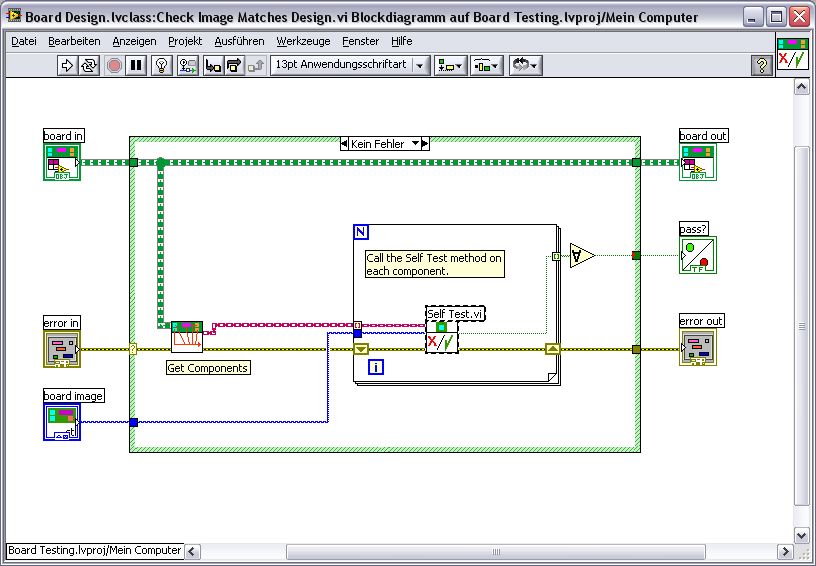Viewport: 816px width, 566px height.
Task: Click the Abort Execution stop button
Action: pyautogui.click(x=114, y=66)
